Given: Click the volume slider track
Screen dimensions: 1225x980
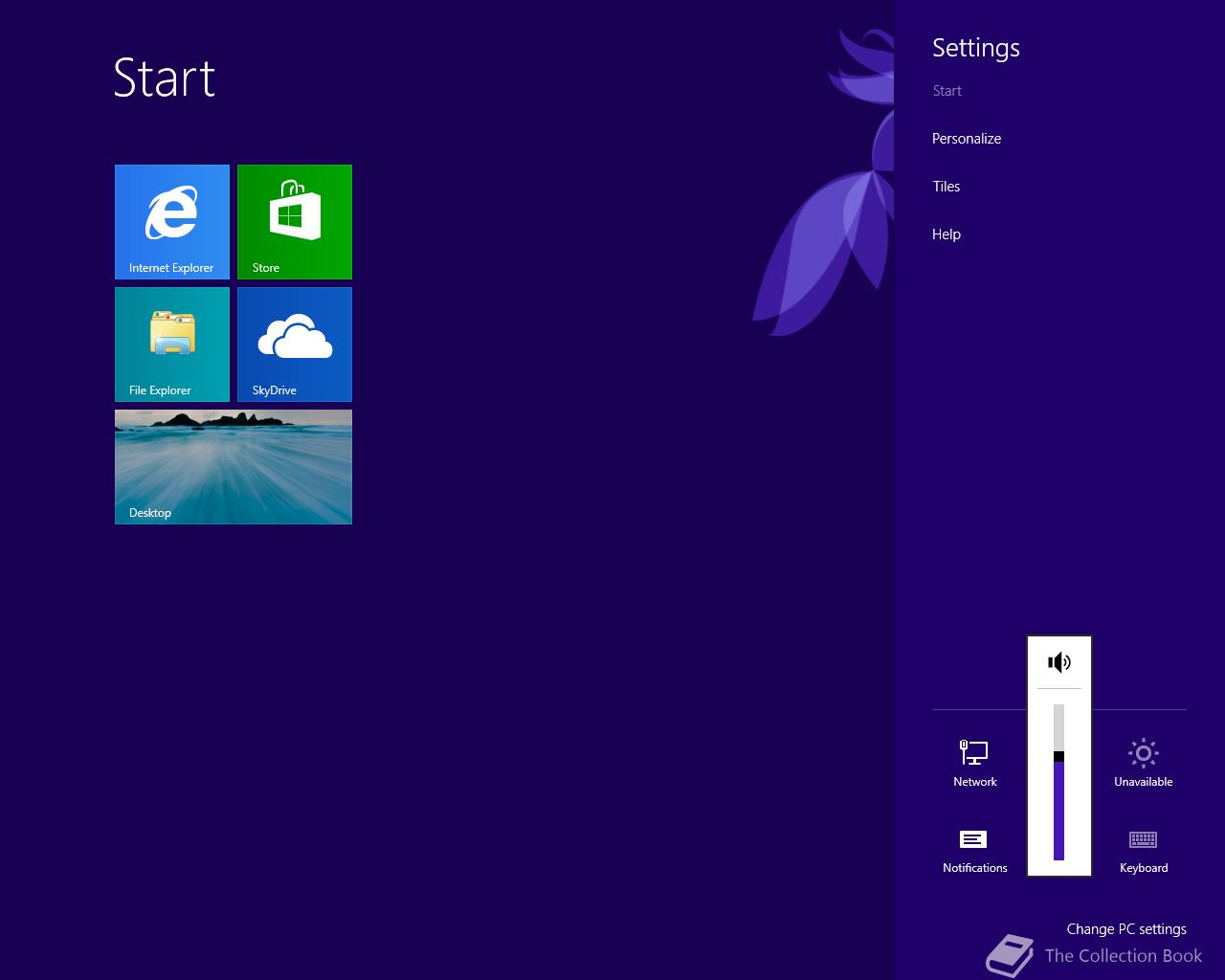Looking at the screenshot, I should coord(1059,783).
